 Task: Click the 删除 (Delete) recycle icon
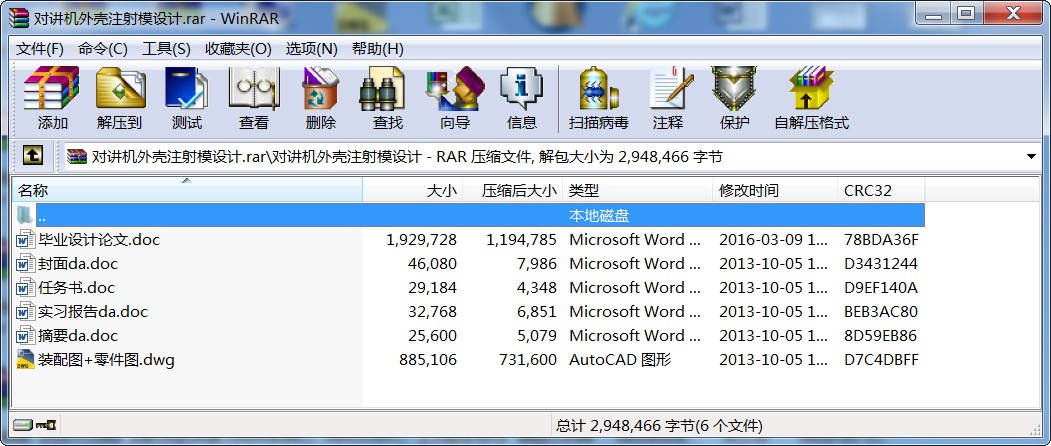tap(321, 89)
